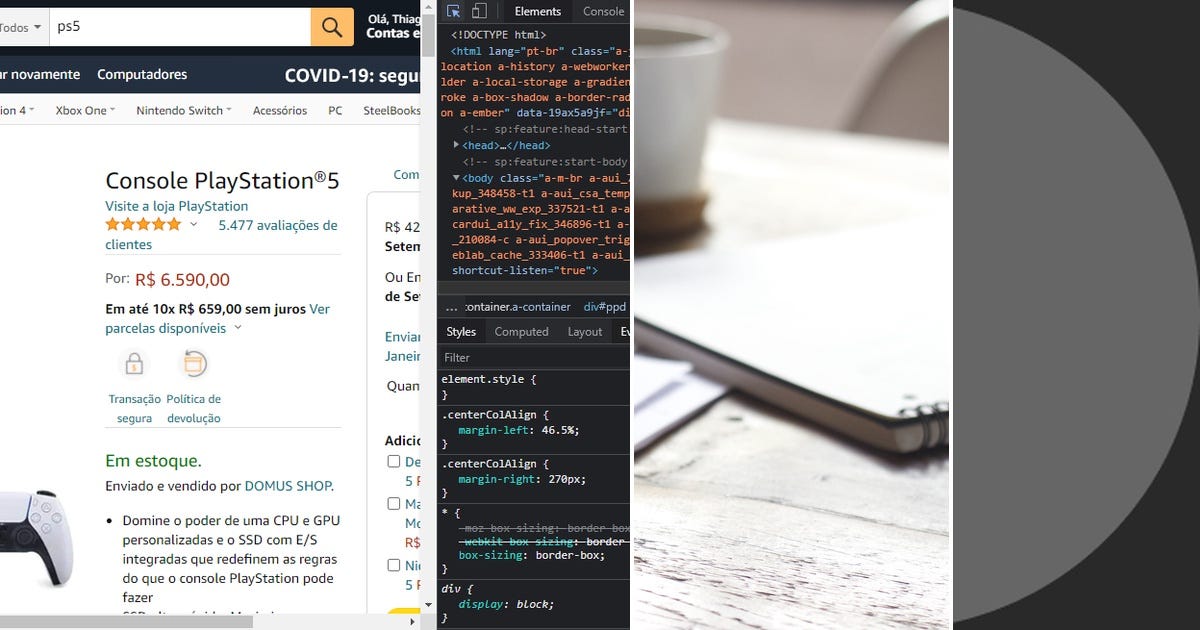Viewport: 1200px width, 630px height.
Task: Select the inspect element cursor tool in DevTools
Action: [x=454, y=10]
